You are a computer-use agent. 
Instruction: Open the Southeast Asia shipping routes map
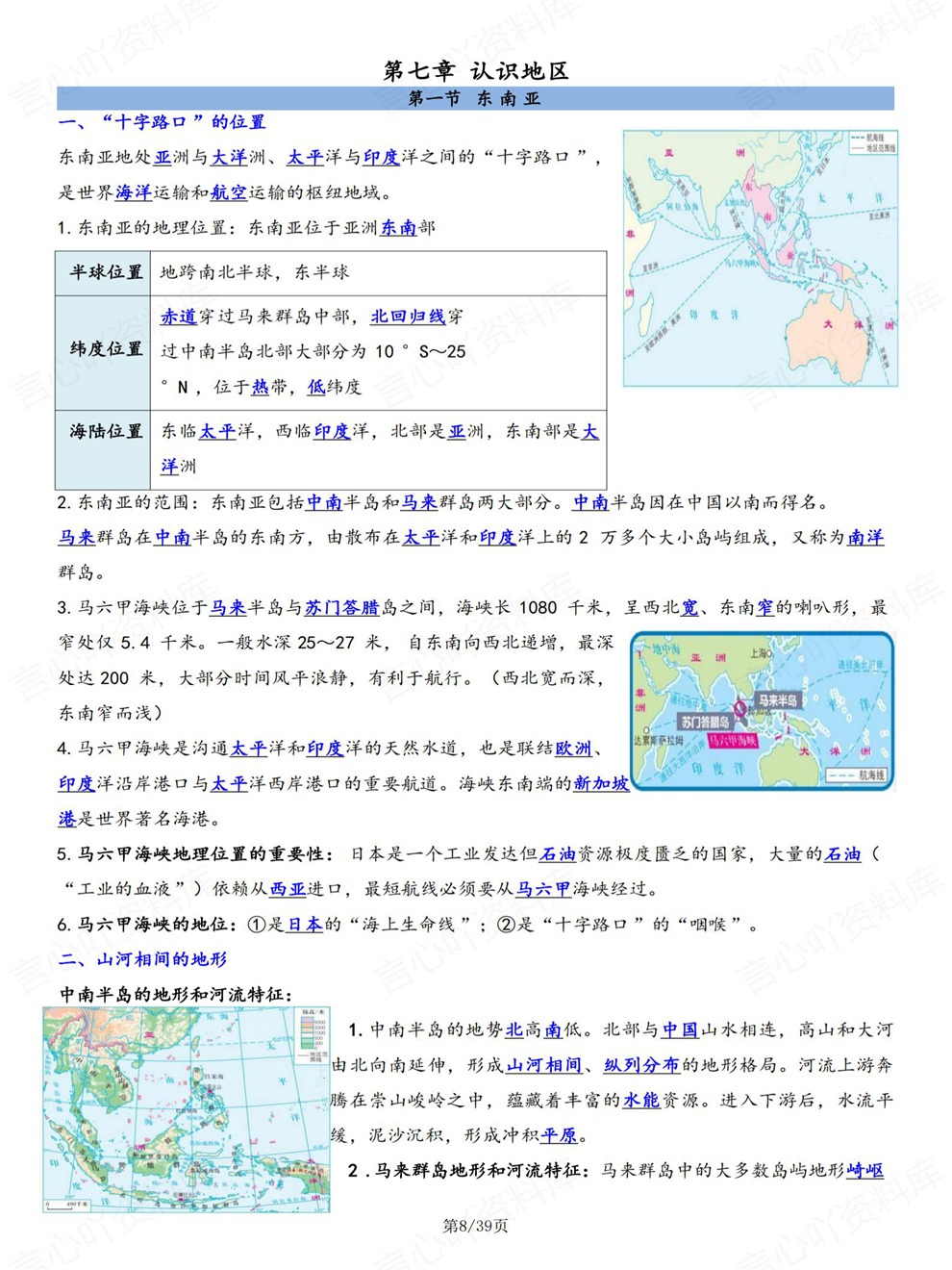coord(761,259)
